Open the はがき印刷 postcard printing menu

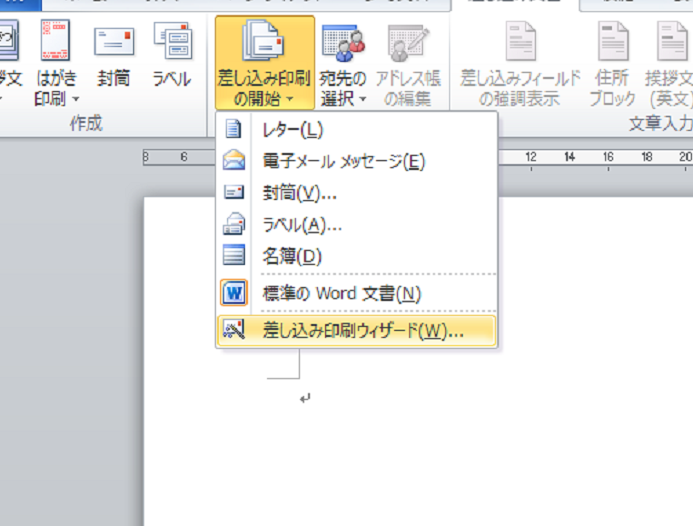(x=56, y=63)
